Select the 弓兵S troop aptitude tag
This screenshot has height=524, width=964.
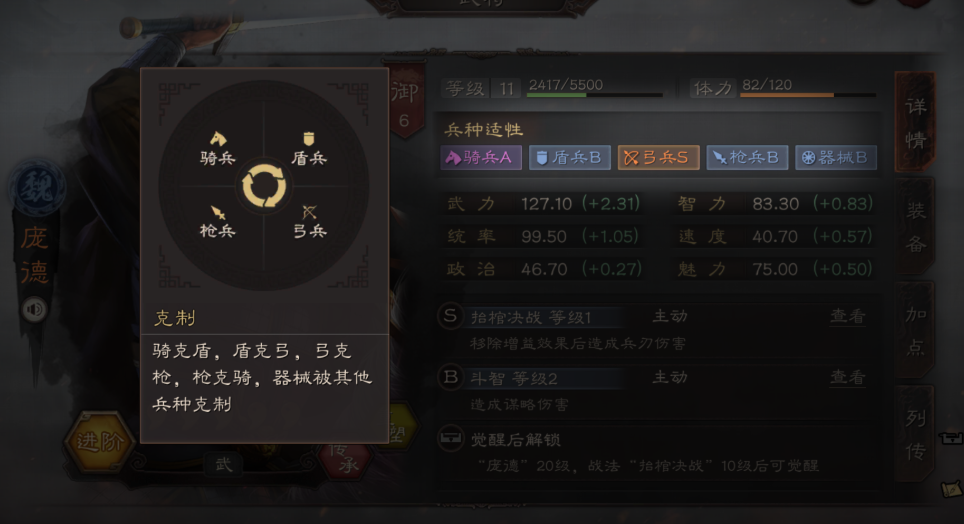658,157
